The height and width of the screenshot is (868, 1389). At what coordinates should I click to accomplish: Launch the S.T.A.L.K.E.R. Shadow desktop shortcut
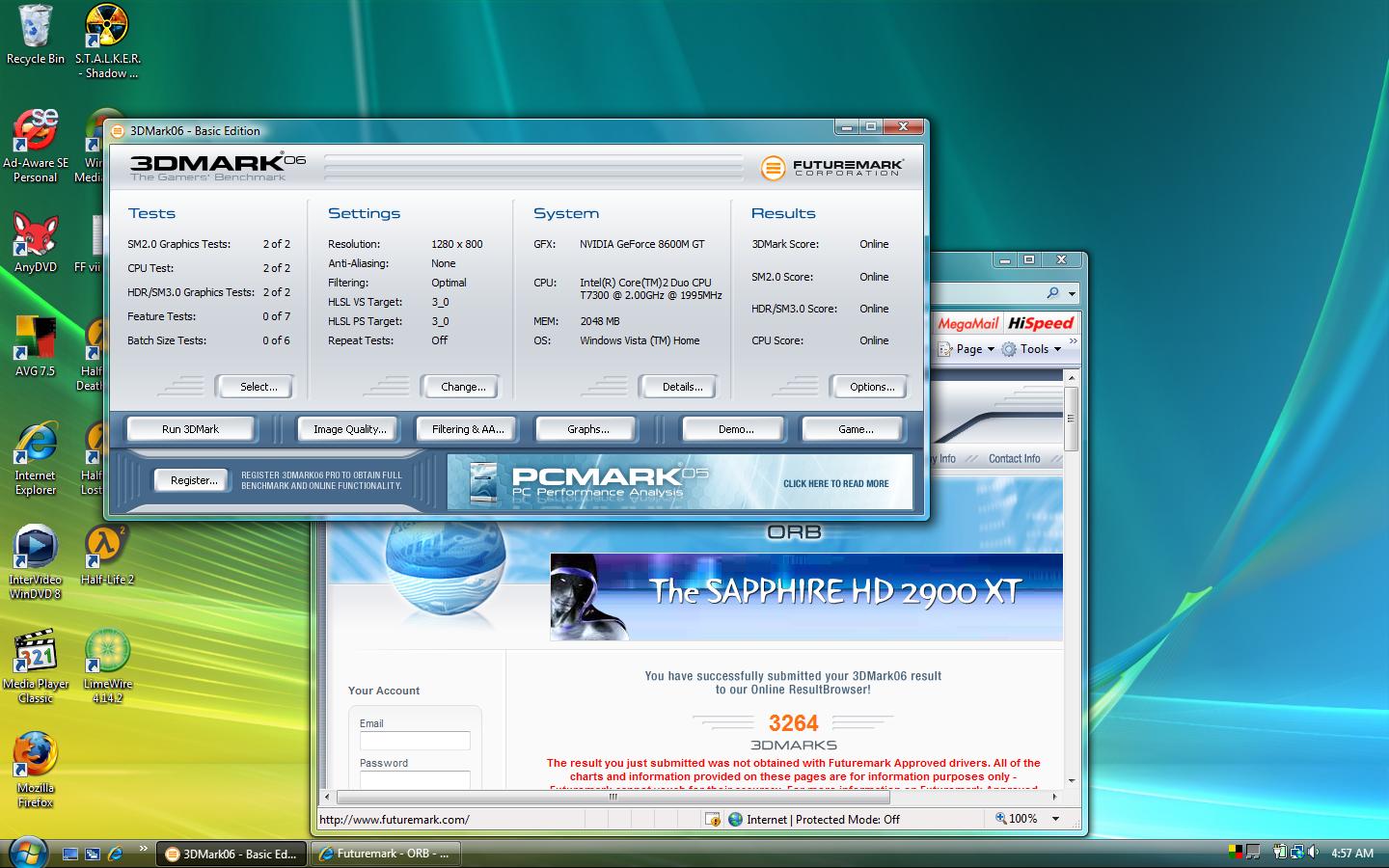click(107, 41)
